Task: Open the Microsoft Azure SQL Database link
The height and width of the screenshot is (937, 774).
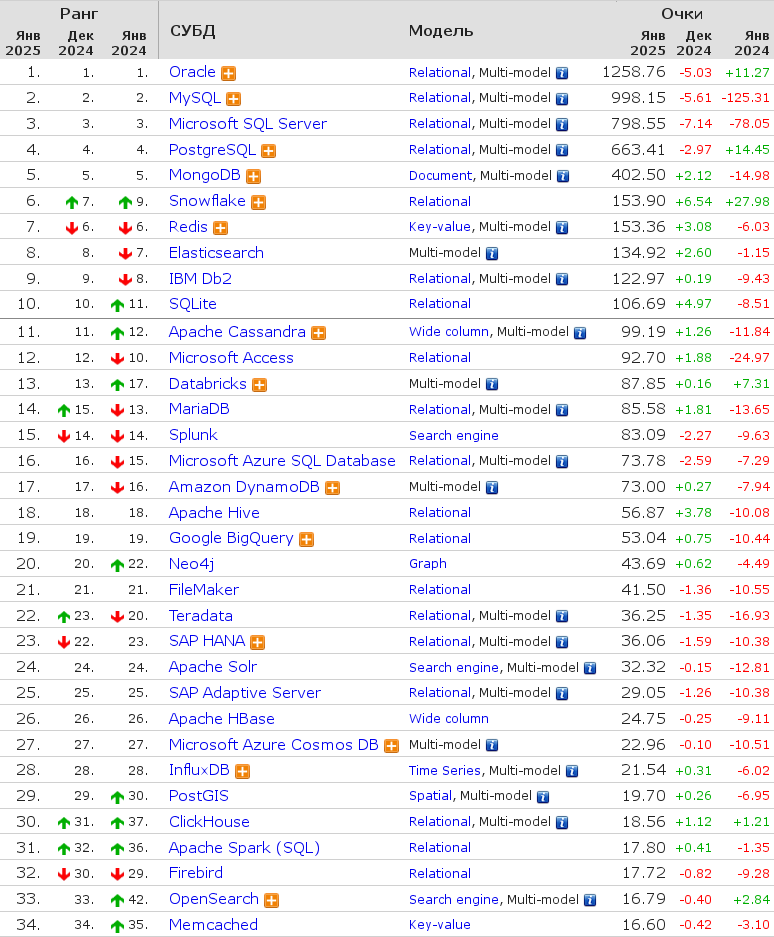Action: tap(282, 461)
